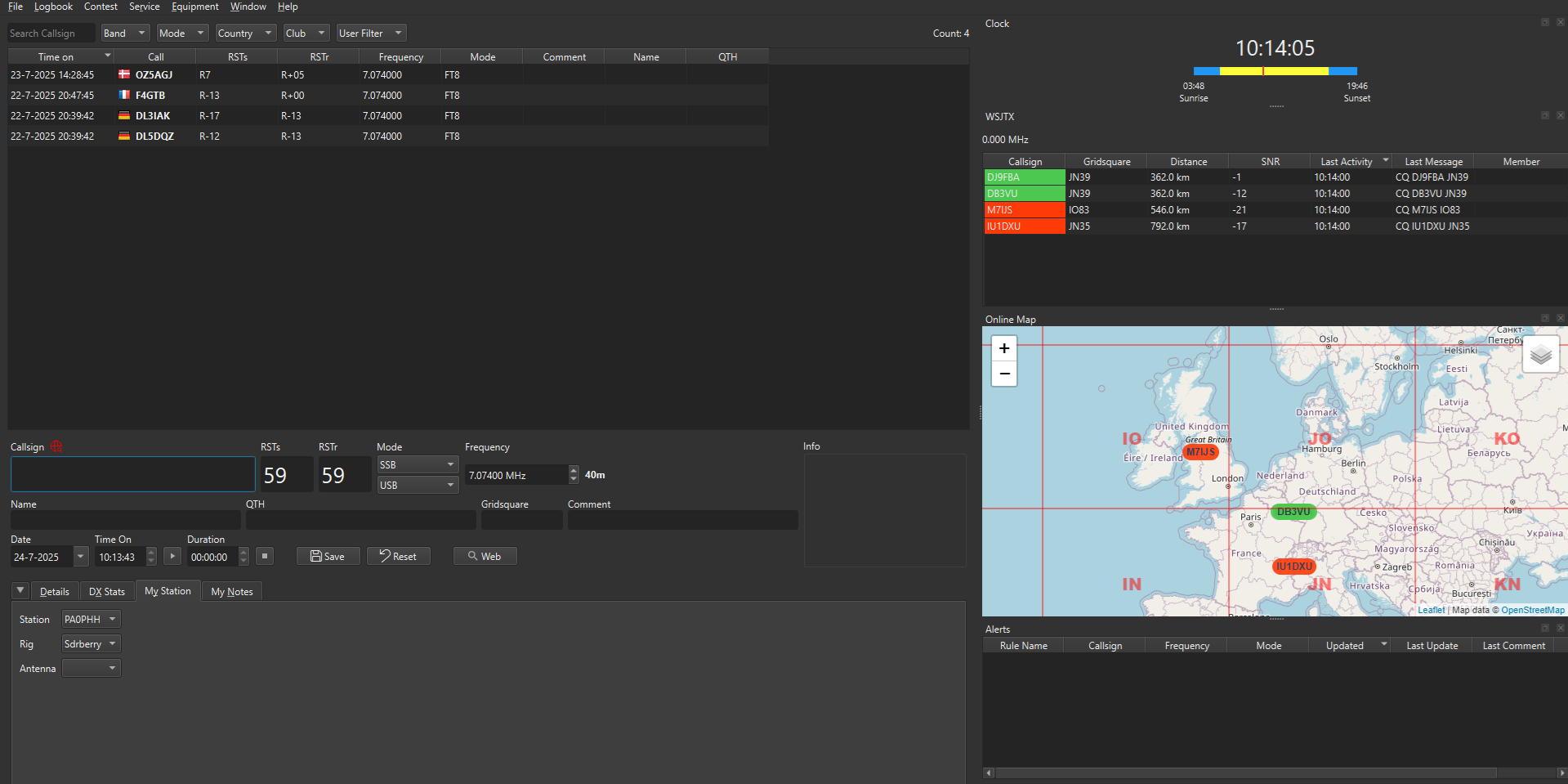
Task: Collapse the tab panel with the triangle
Action: 20,590
